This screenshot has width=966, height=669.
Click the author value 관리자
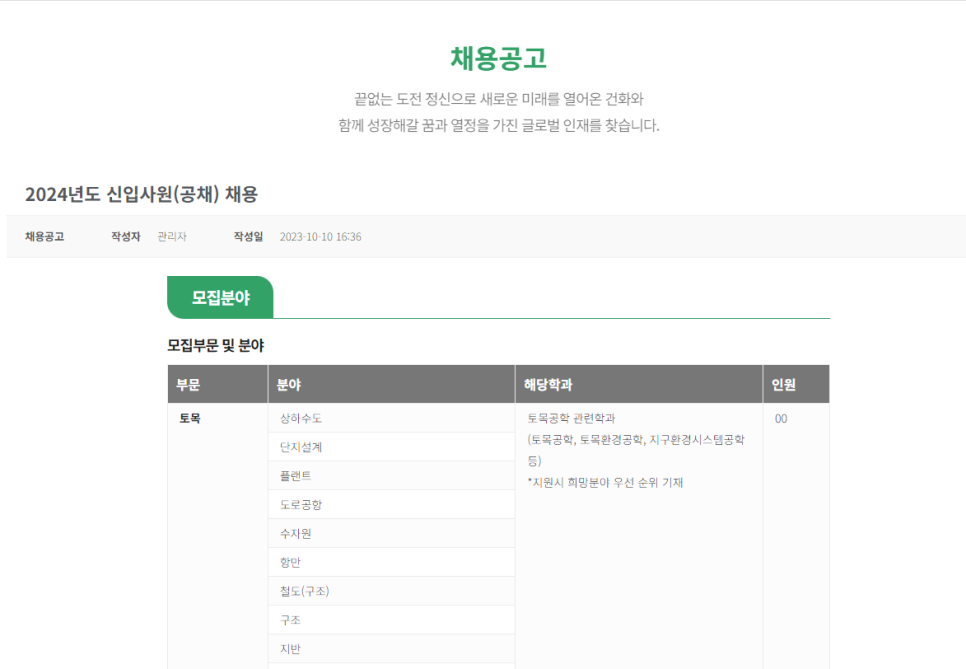click(x=172, y=237)
